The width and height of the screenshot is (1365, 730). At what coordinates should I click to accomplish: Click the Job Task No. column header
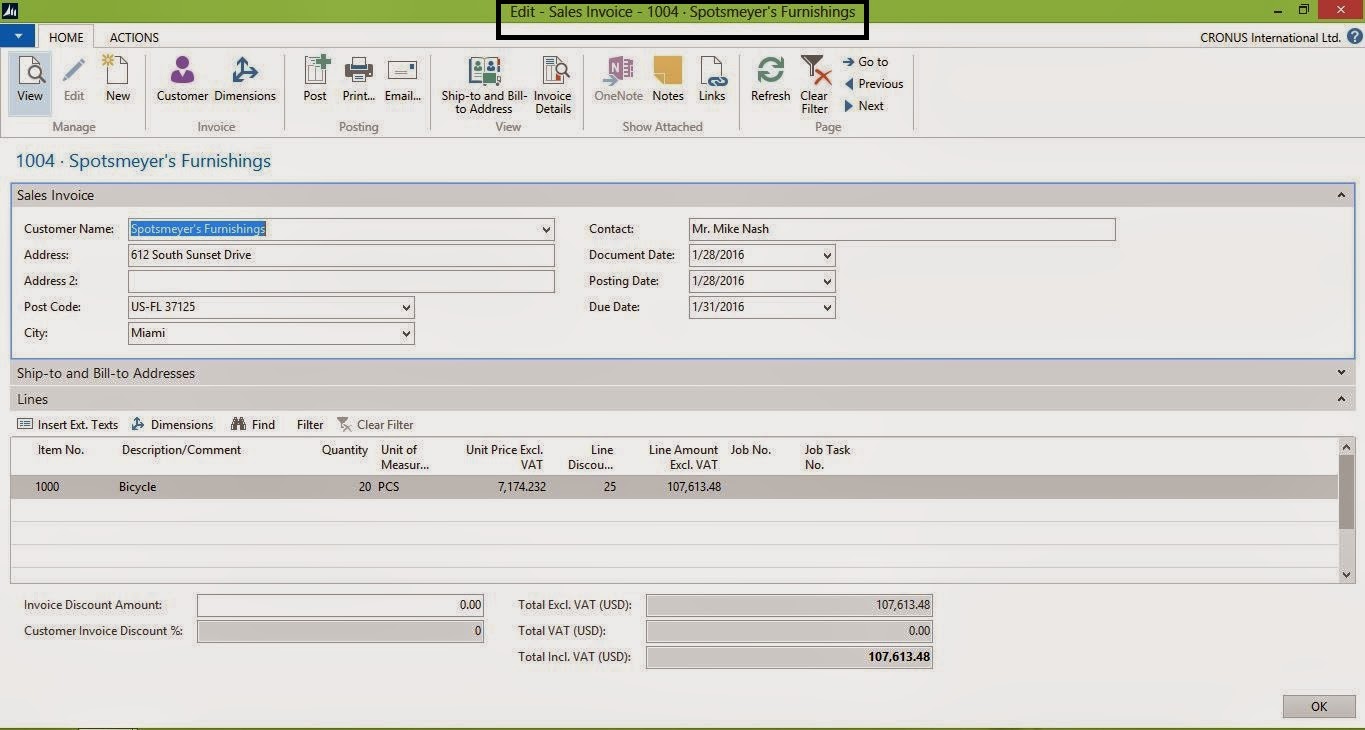(828, 457)
